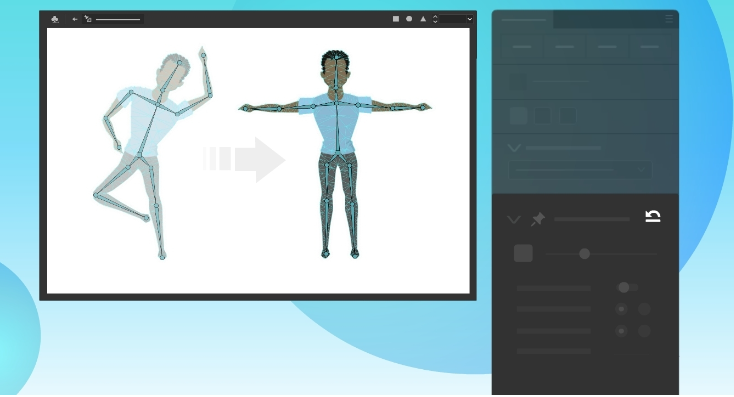The image size is (734, 397).
Task: Click the slider knob in rig section
Action: 584,254
